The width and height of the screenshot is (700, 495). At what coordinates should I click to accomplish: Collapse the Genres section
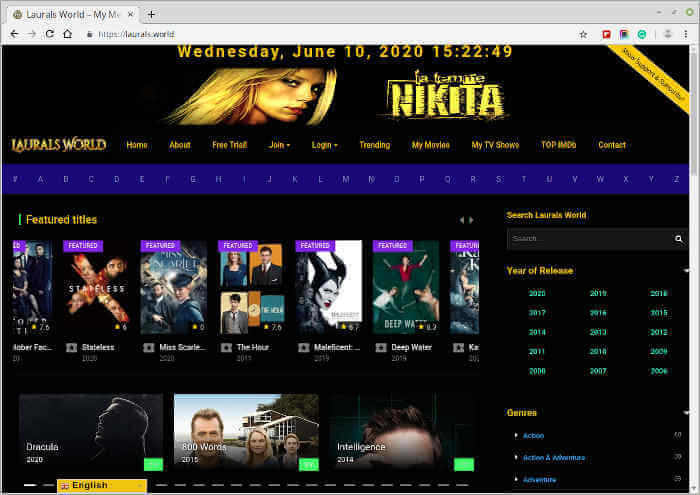coord(686,412)
